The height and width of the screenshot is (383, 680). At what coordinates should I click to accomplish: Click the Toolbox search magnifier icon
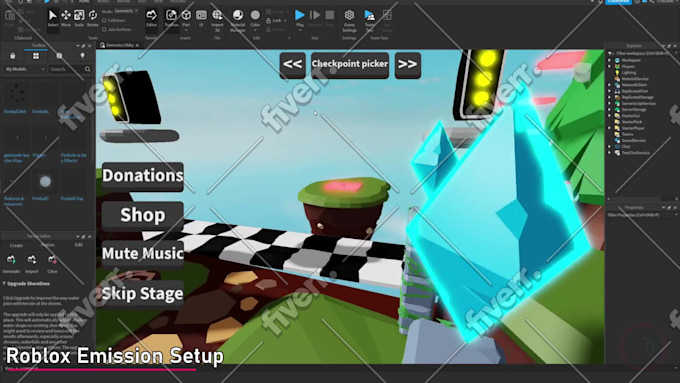click(88, 69)
